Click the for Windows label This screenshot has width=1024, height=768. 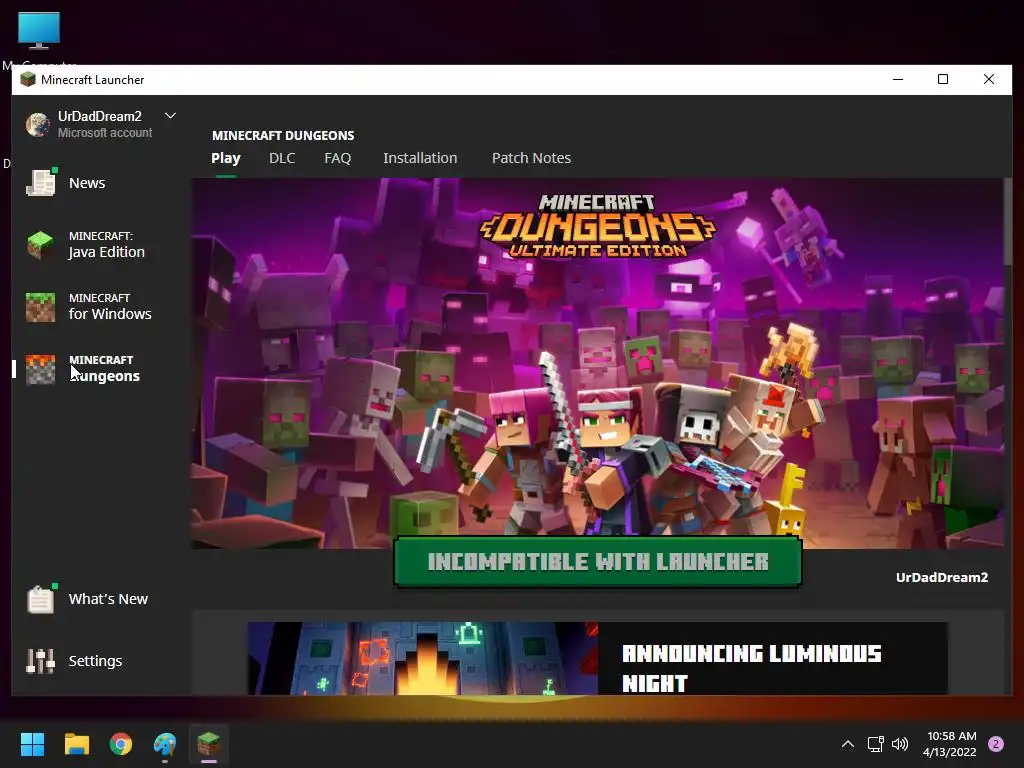click(110, 314)
